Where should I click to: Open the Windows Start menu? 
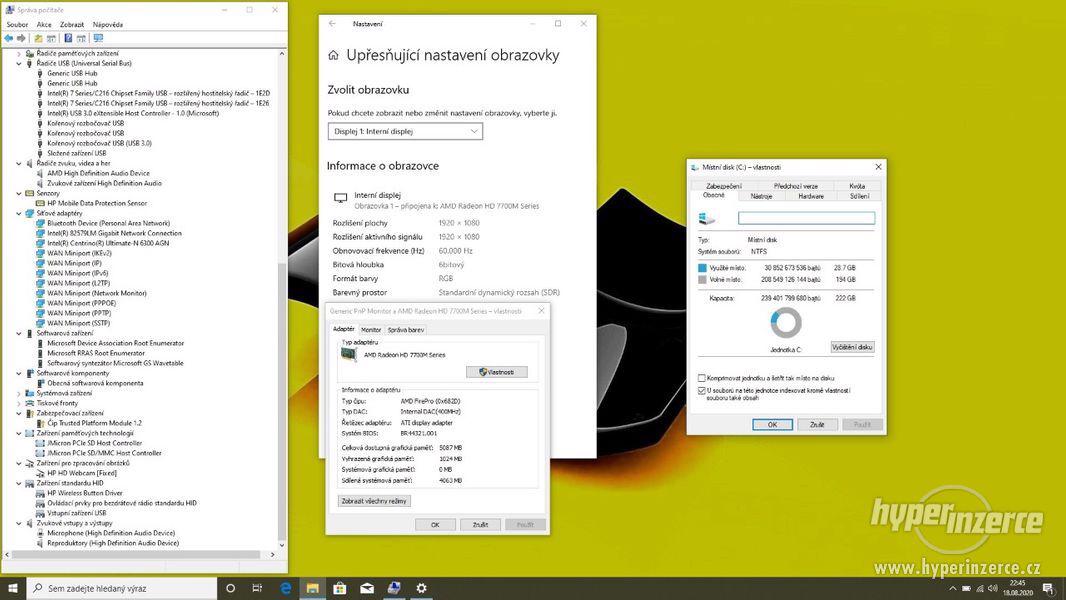(x=13, y=588)
